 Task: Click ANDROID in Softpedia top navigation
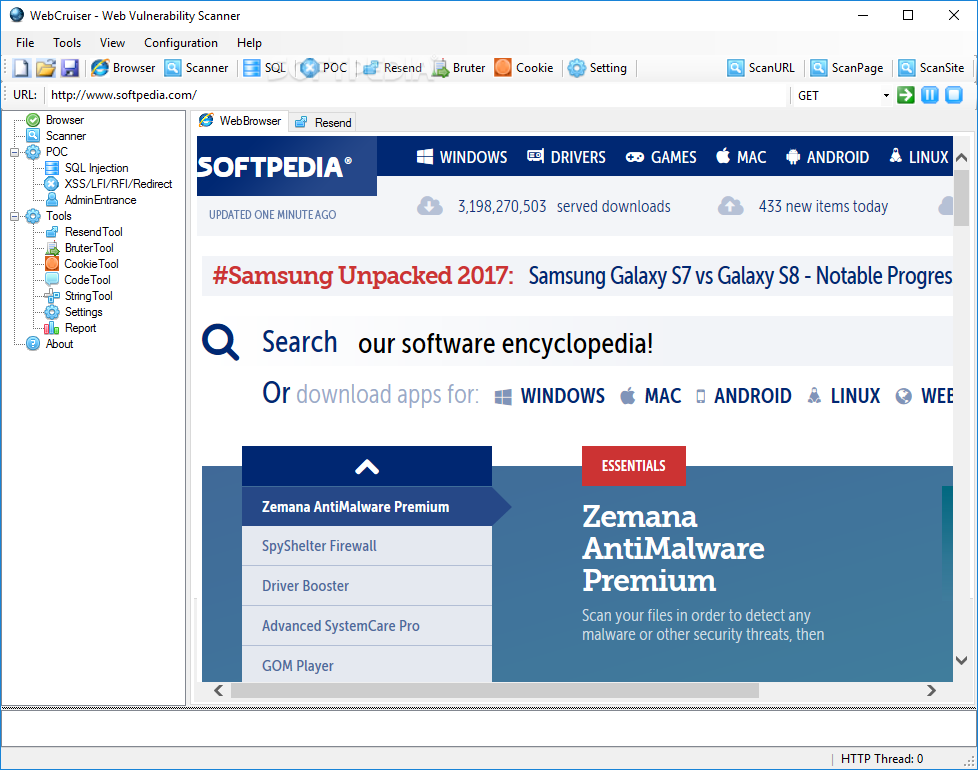pyautogui.click(x=828, y=157)
